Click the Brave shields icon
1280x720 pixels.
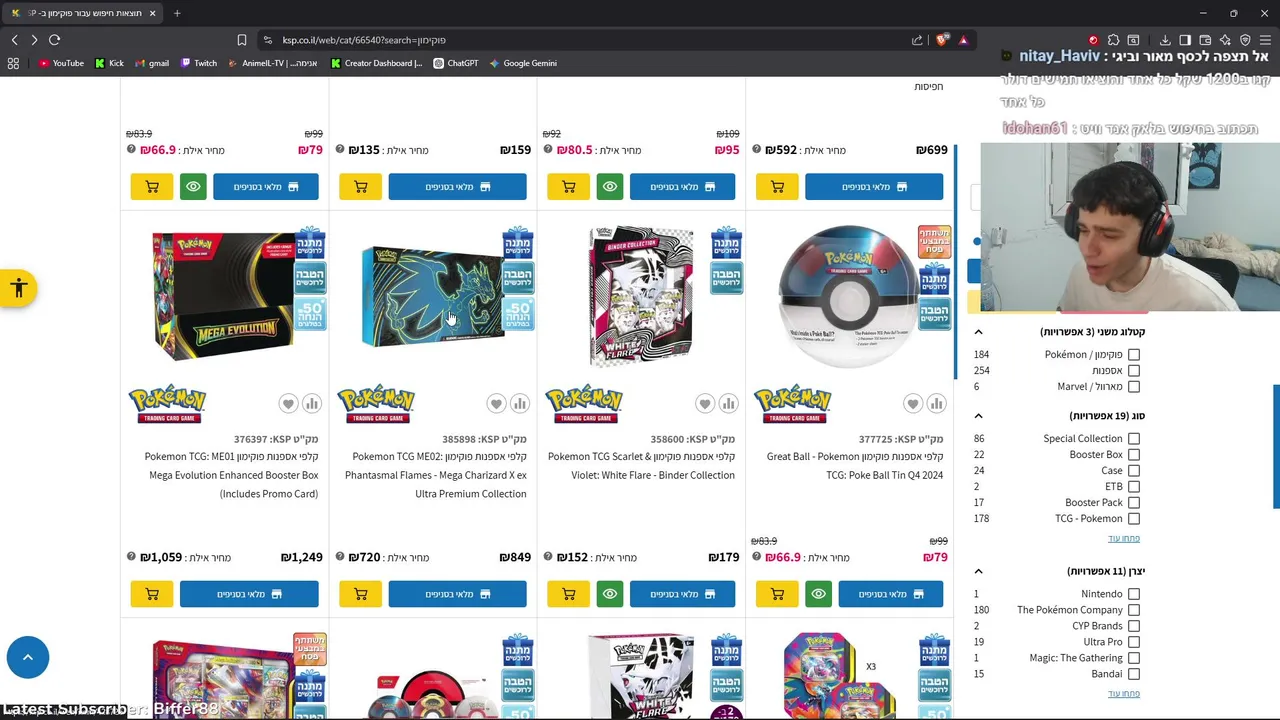(941, 40)
